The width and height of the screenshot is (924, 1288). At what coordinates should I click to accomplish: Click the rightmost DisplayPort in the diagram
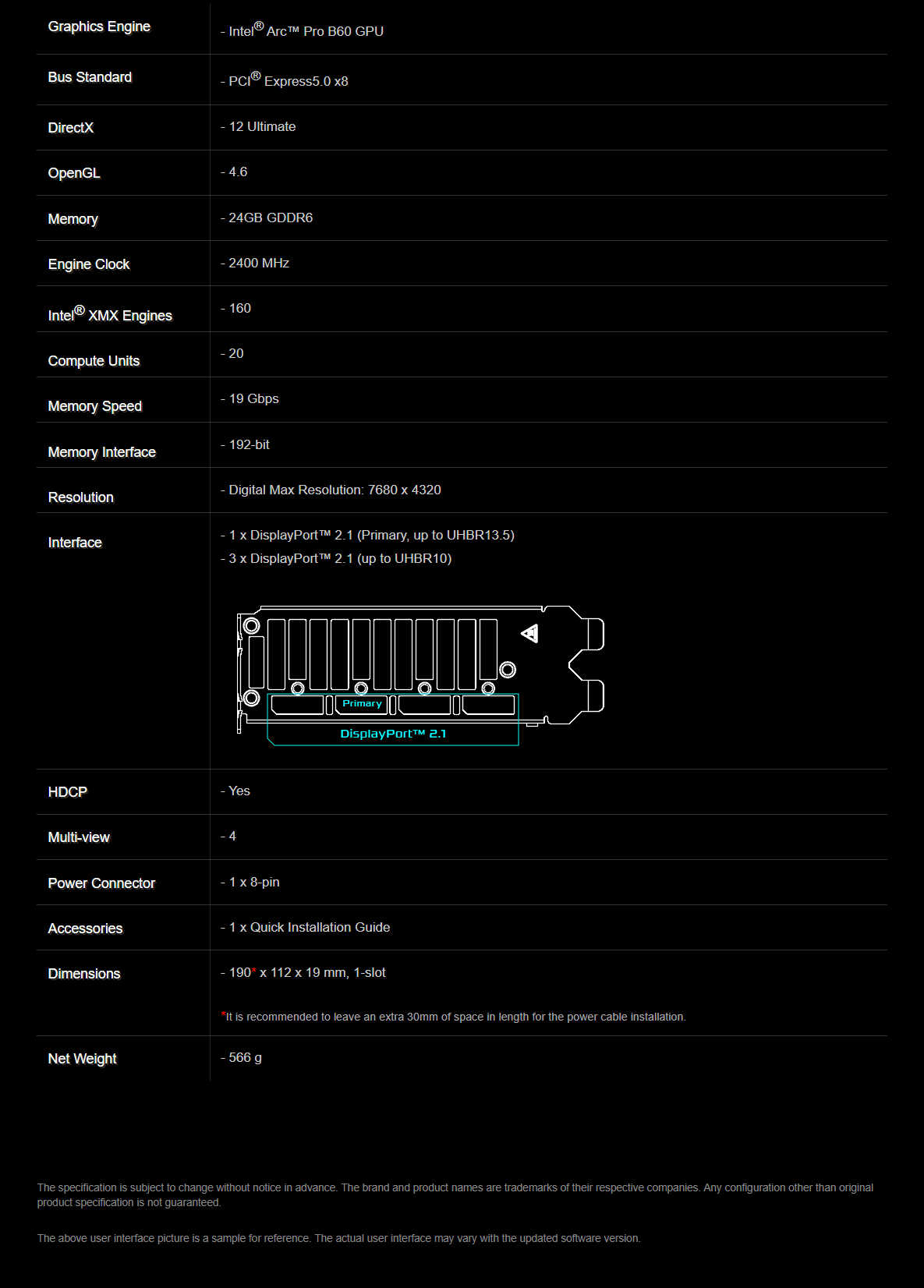[x=488, y=706]
